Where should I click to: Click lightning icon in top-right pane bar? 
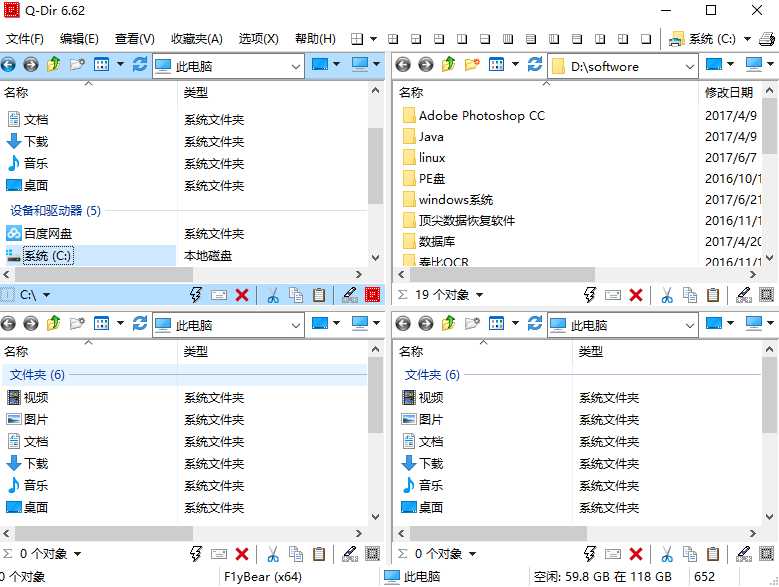(x=590, y=295)
